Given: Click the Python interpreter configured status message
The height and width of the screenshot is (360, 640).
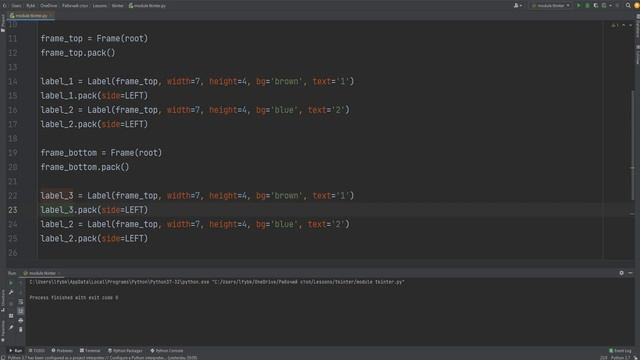Looking at the screenshot, I should point(102,358).
